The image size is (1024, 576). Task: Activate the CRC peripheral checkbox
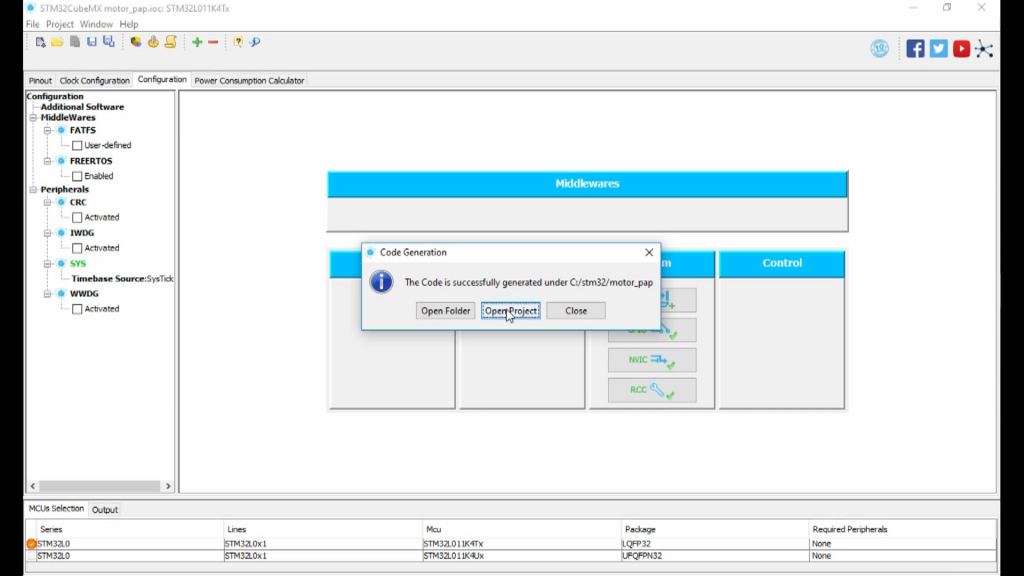point(77,217)
